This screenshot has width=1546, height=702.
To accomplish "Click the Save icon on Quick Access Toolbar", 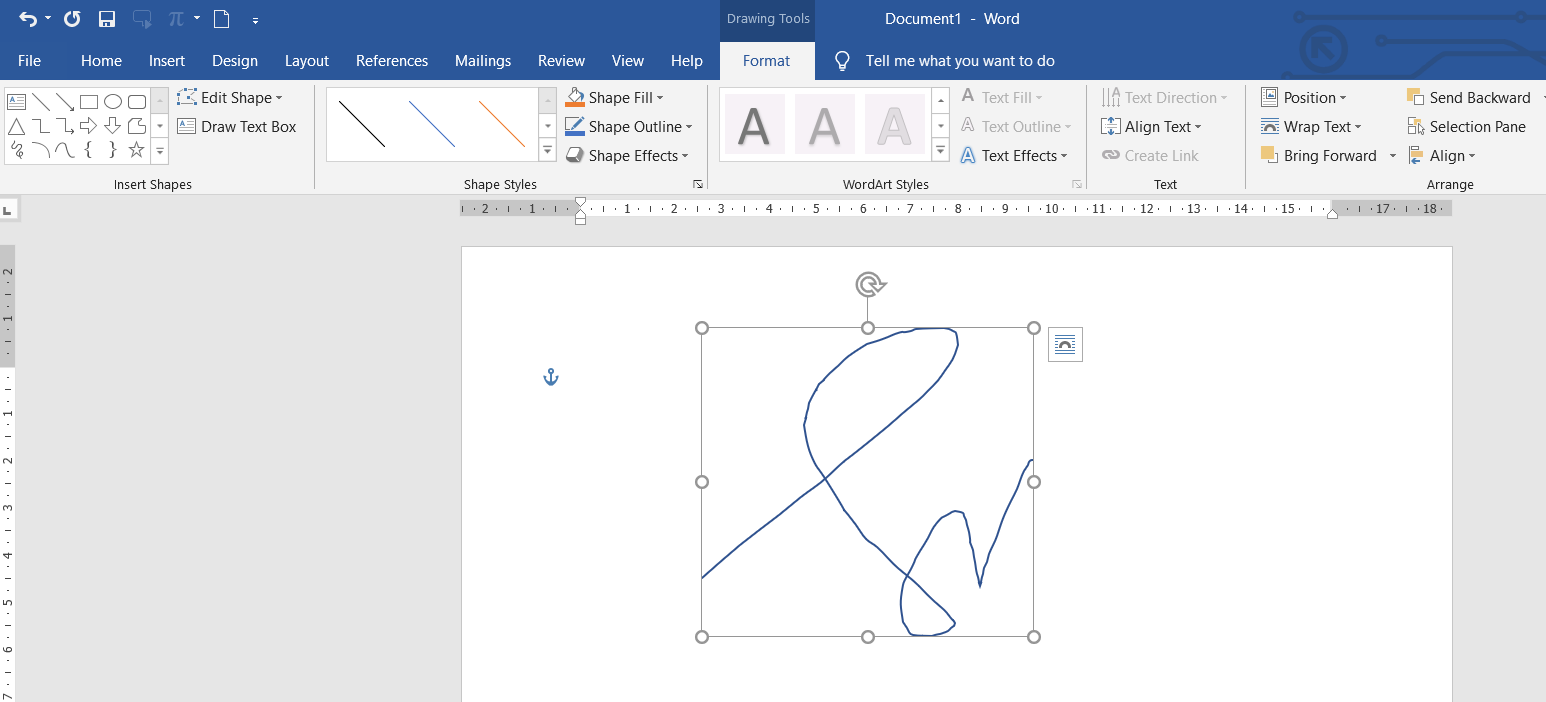I will 107,18.
